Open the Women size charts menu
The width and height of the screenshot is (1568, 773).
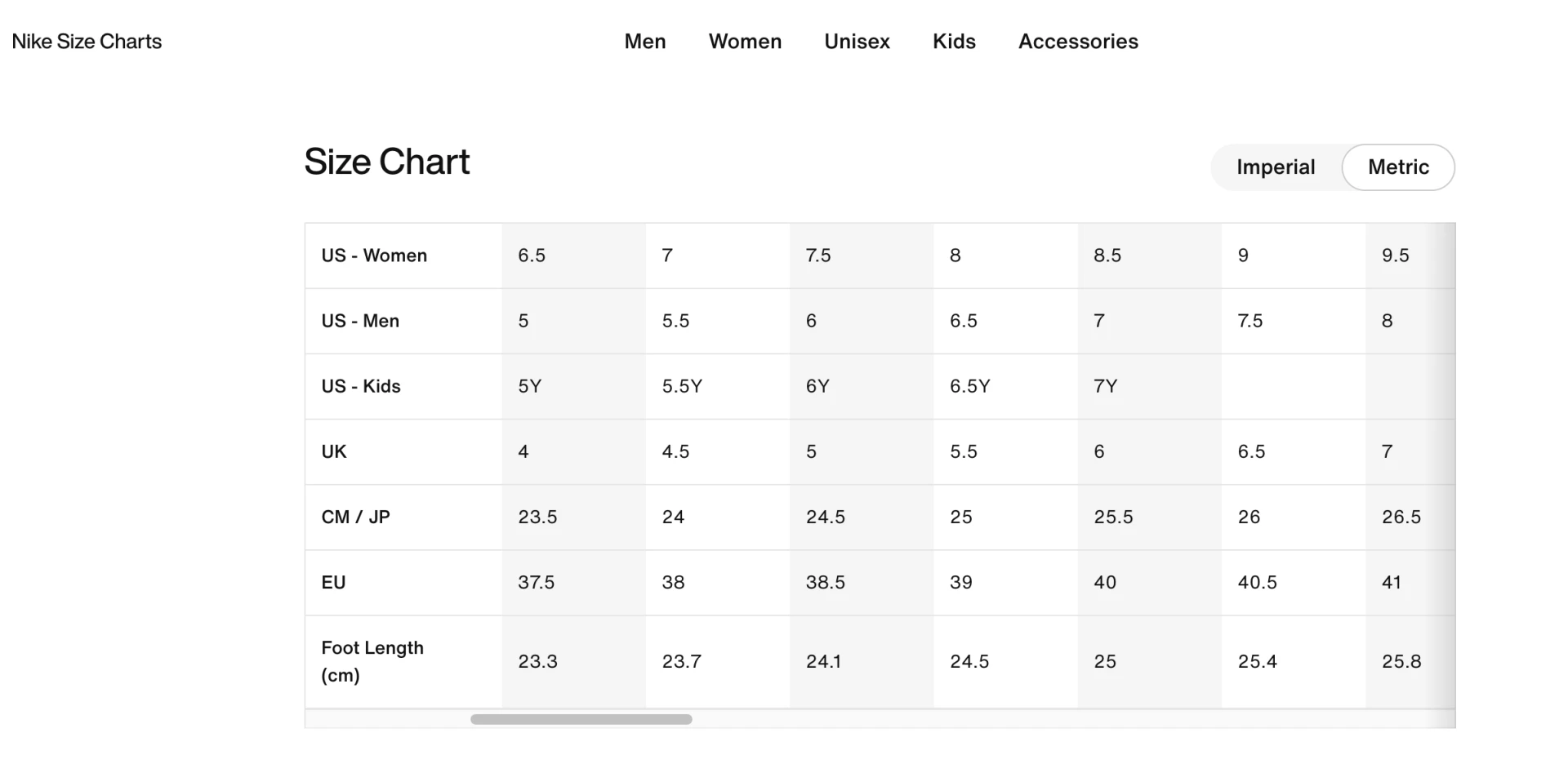coord(745,42)
